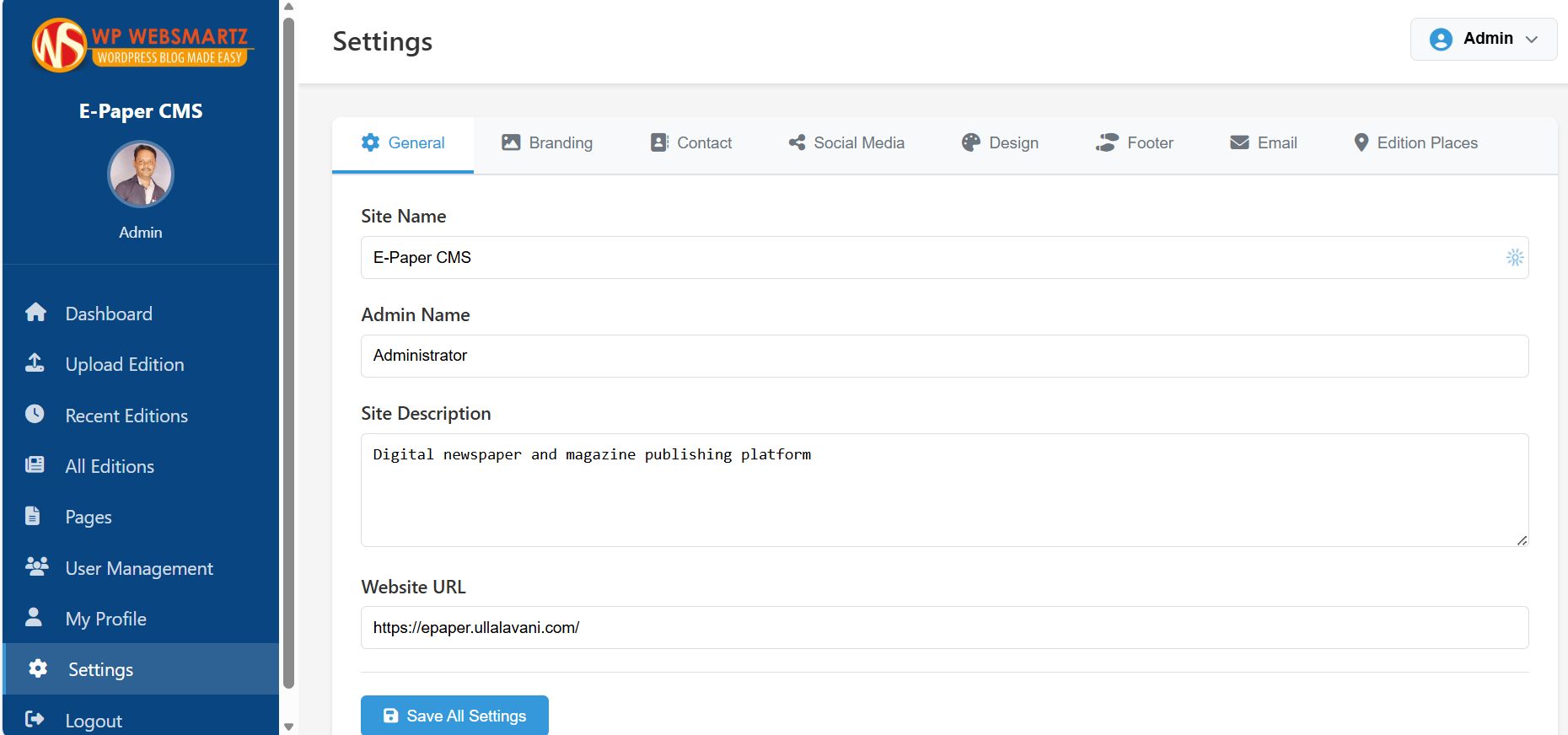This screenshot has width=1568, height=735.
Task: Open the Admin account dropdown
Action: tap(1483, 39)
